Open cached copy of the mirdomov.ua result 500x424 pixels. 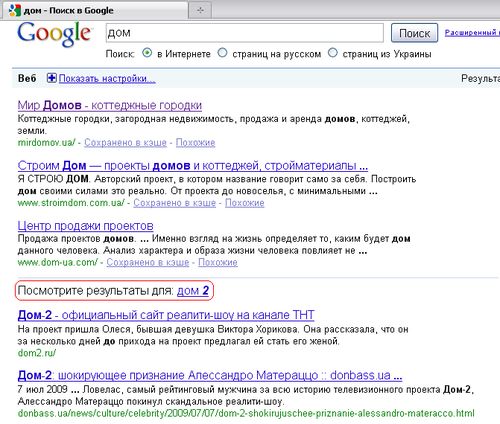tap(125, 143)
